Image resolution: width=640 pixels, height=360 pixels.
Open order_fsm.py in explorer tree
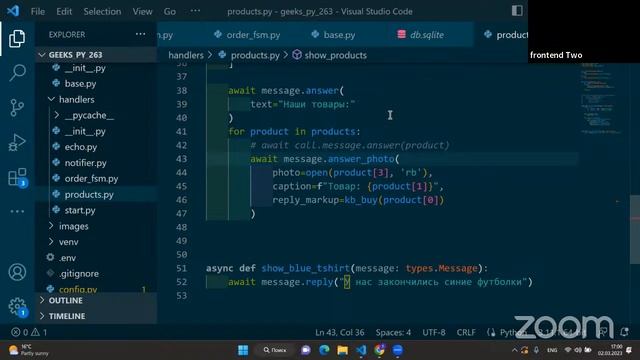click(x=91, y=179)
